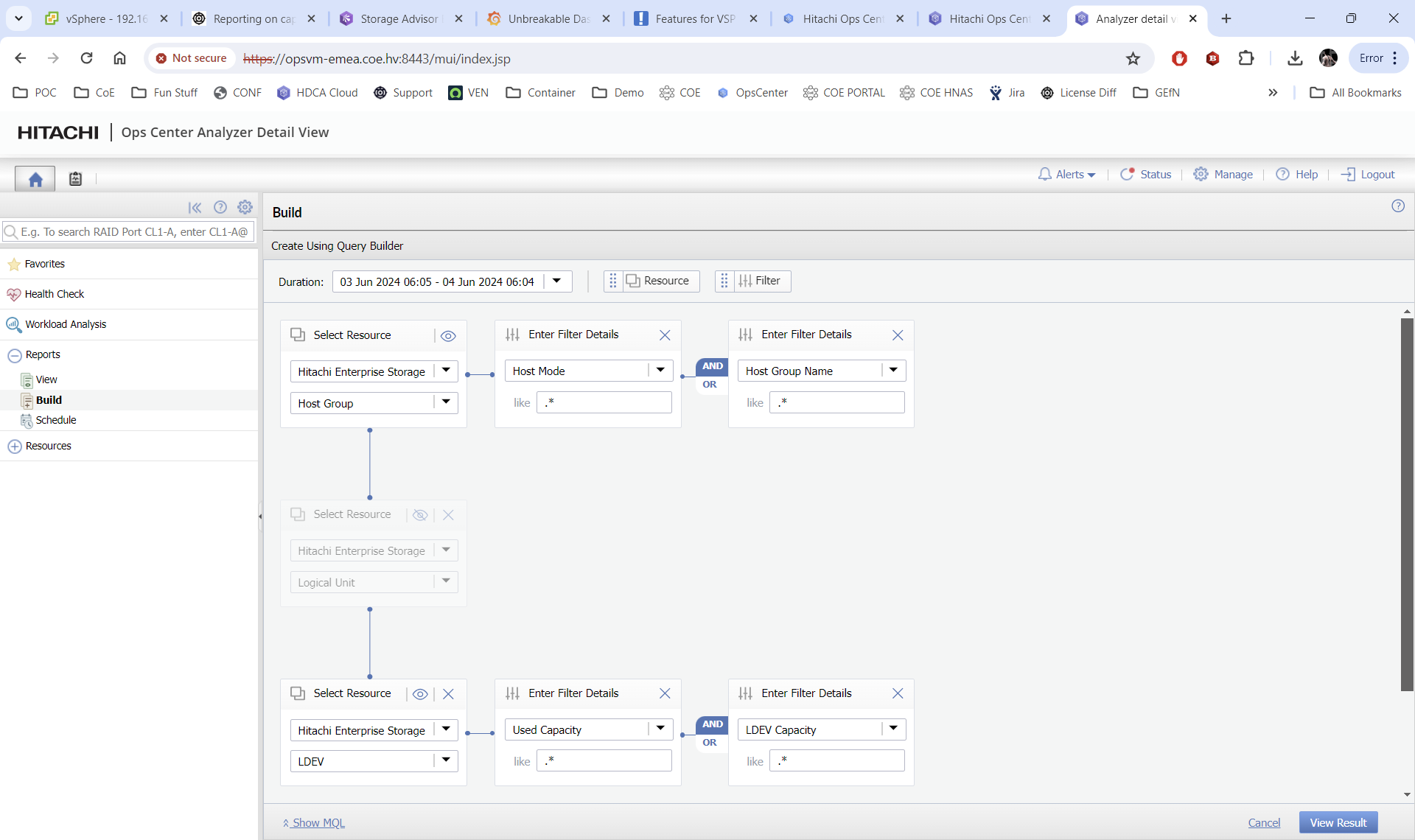Toggle visibility of LDEV resource
The width and height of the screenshot is (1415, 840).
click(x=420, y=694)
